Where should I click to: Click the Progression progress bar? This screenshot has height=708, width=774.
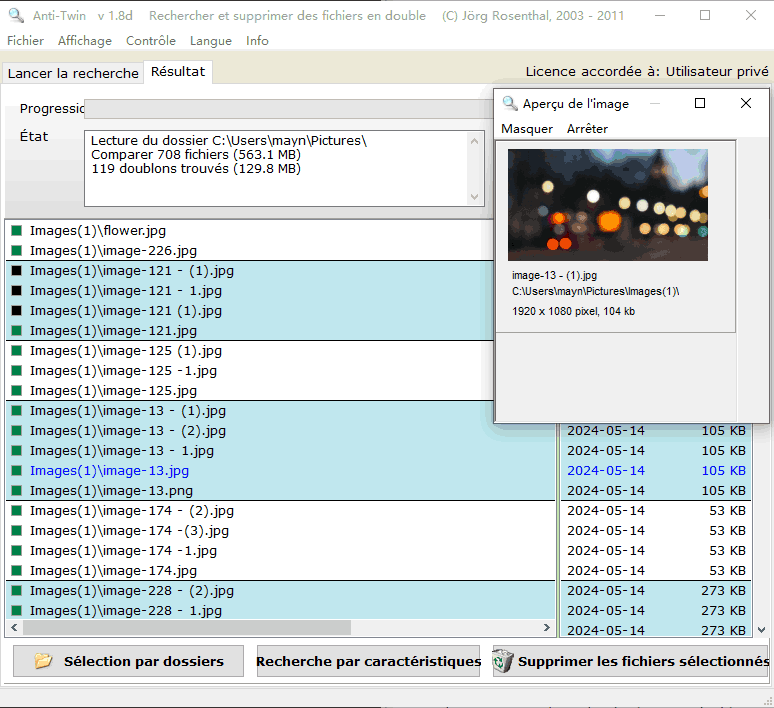pos(289,109)
